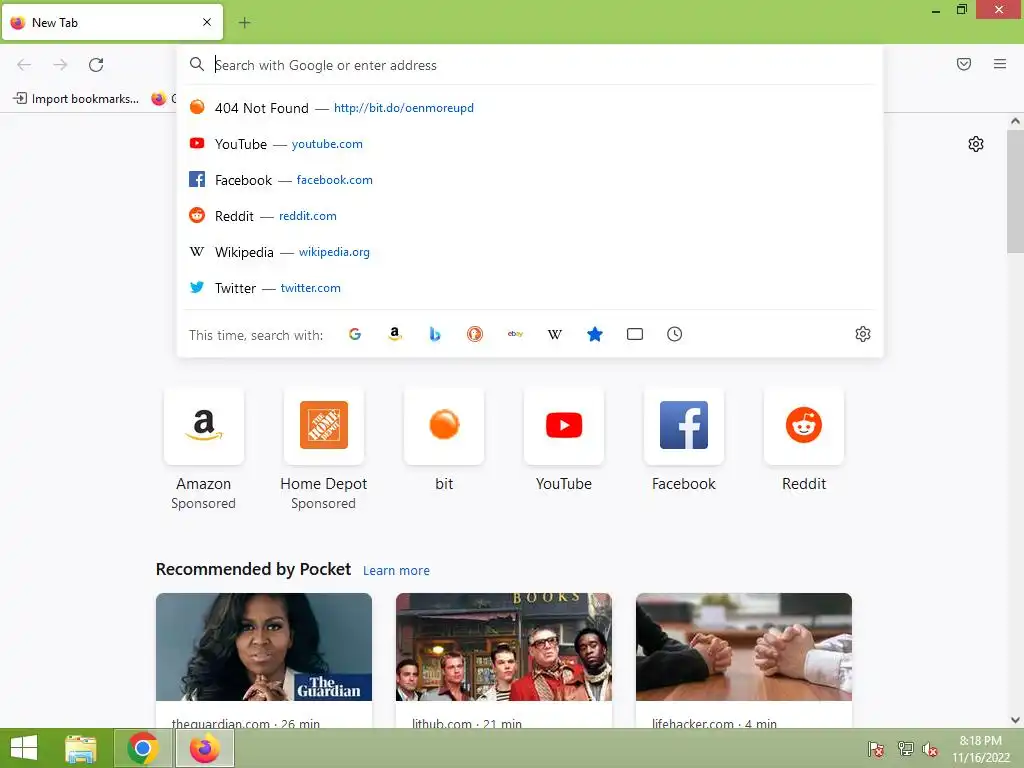
Task: Click the vertical scrollbar thumb
Action: click(1015, 191)
